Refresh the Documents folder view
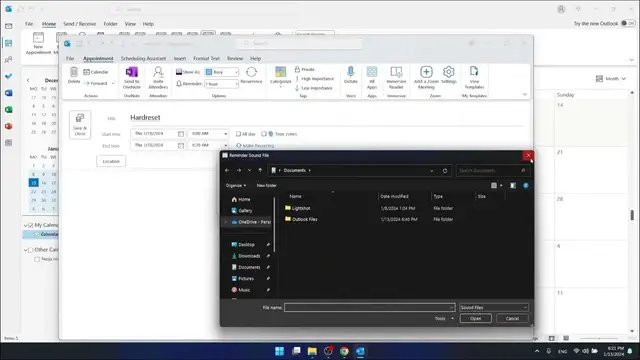The width and height of the screenshot is (640, 360). tap(445, 171)
